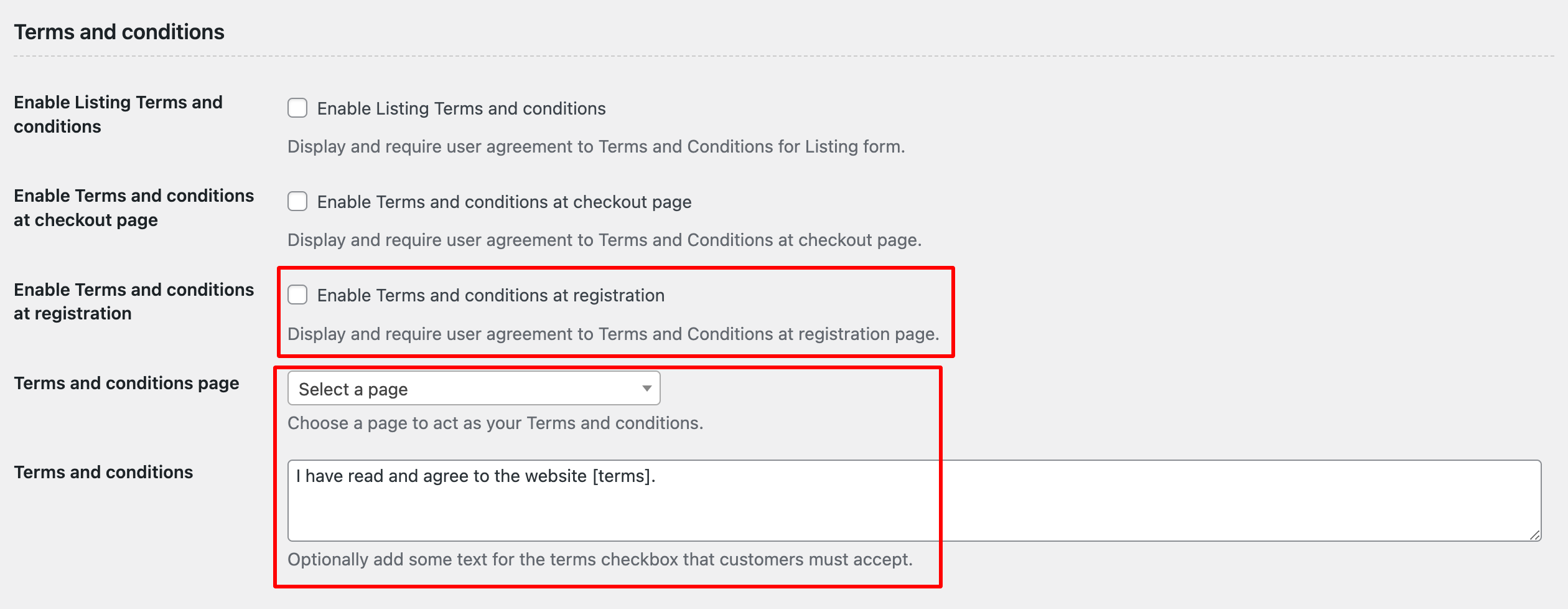Image resolution: width=1568 pixels, height=609 pixels.
Task: Click the 'at registration page' description text
Action: 858,334
